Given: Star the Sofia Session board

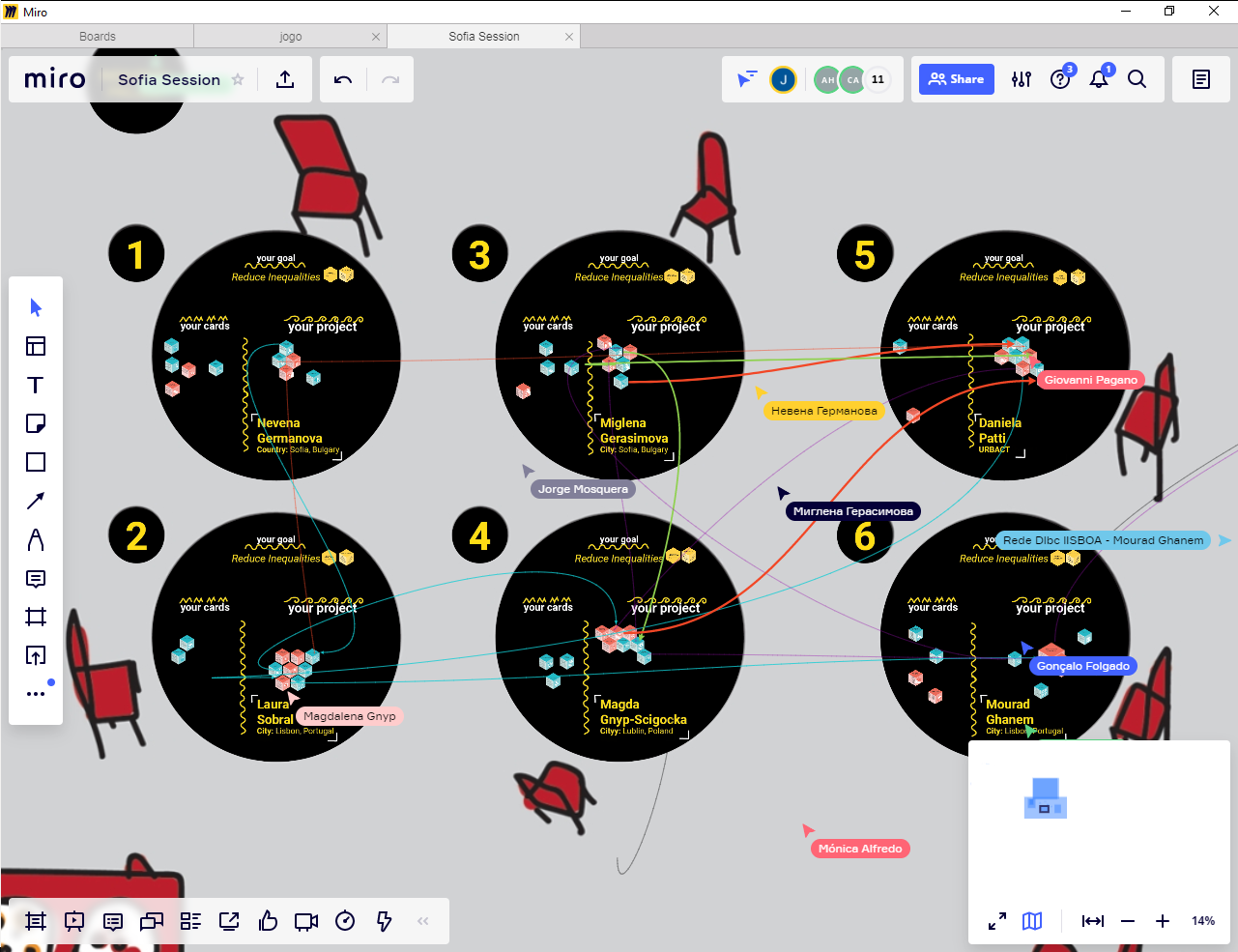Looking at the screenshot, I should click(238, 79).
